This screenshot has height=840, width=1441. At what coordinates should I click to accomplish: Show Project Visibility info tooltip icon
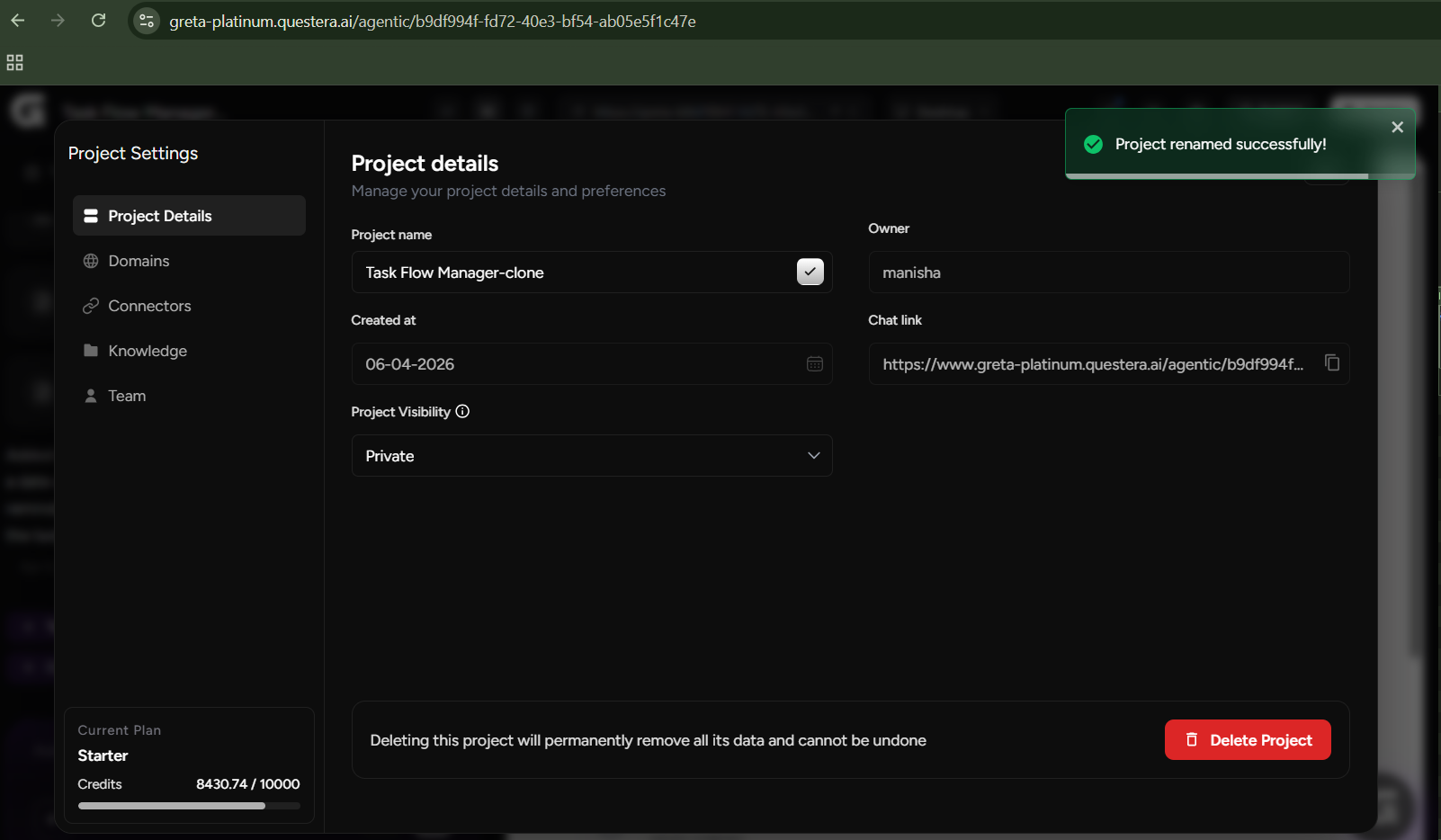pyautogui.click(x=462, y=411)
